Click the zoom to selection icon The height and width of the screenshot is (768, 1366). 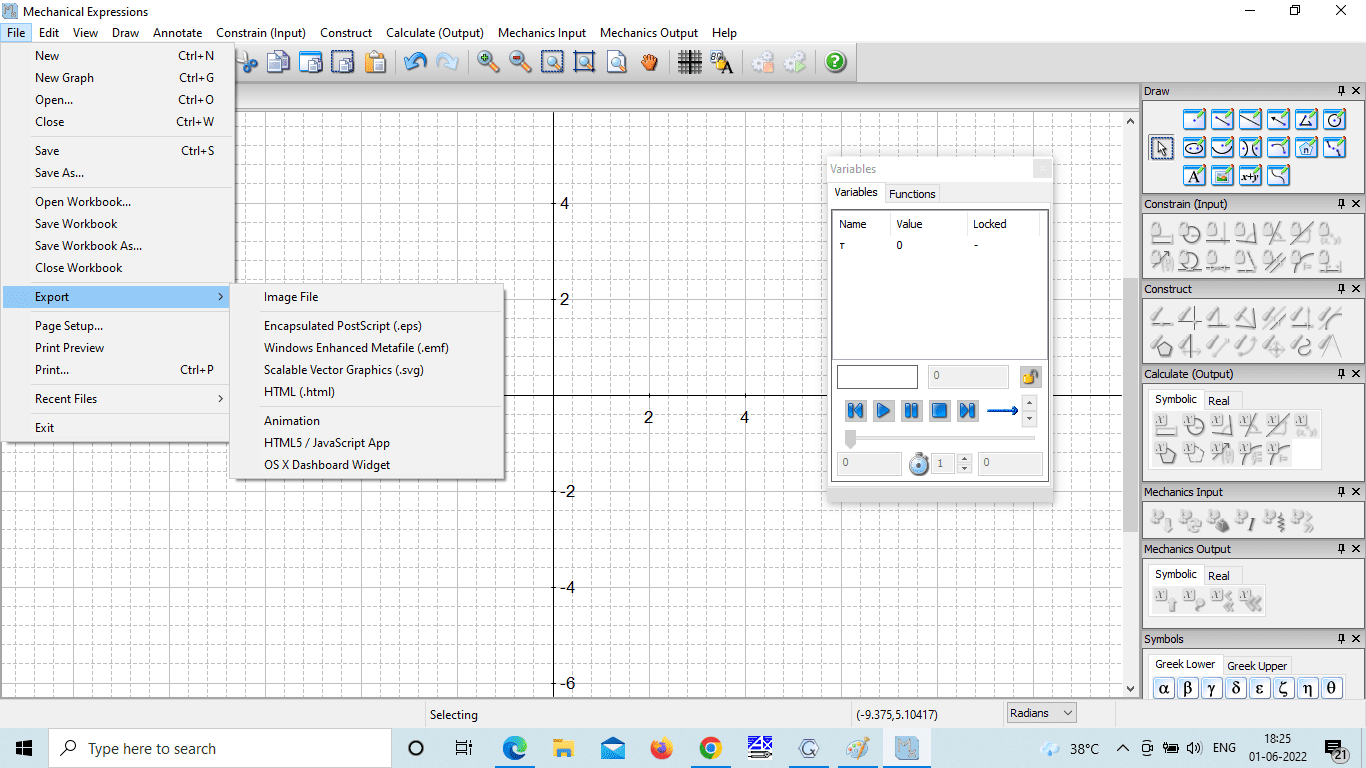(552, 62)
